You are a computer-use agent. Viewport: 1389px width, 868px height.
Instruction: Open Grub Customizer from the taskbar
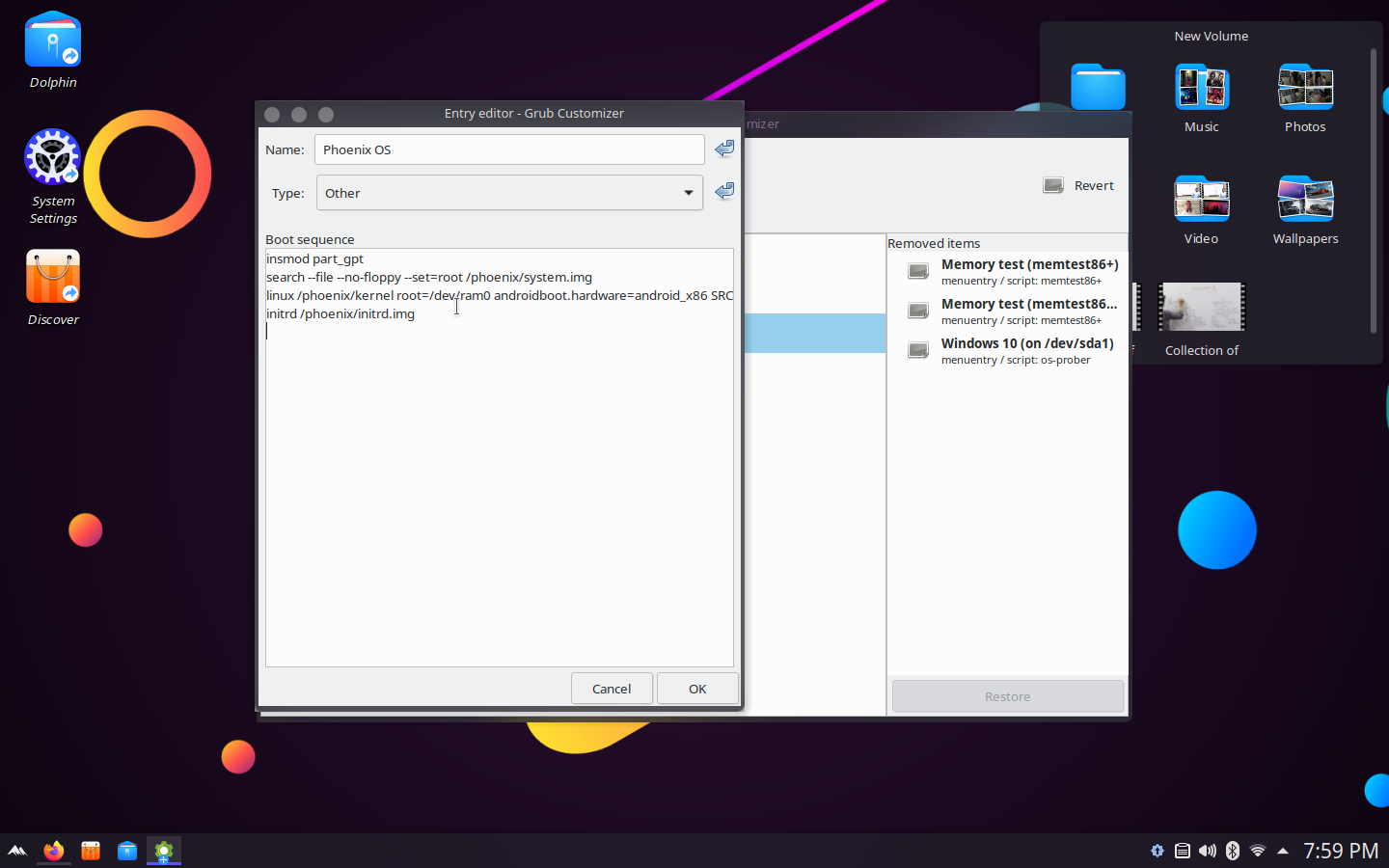pyautogui.click(x=163, y=851)
